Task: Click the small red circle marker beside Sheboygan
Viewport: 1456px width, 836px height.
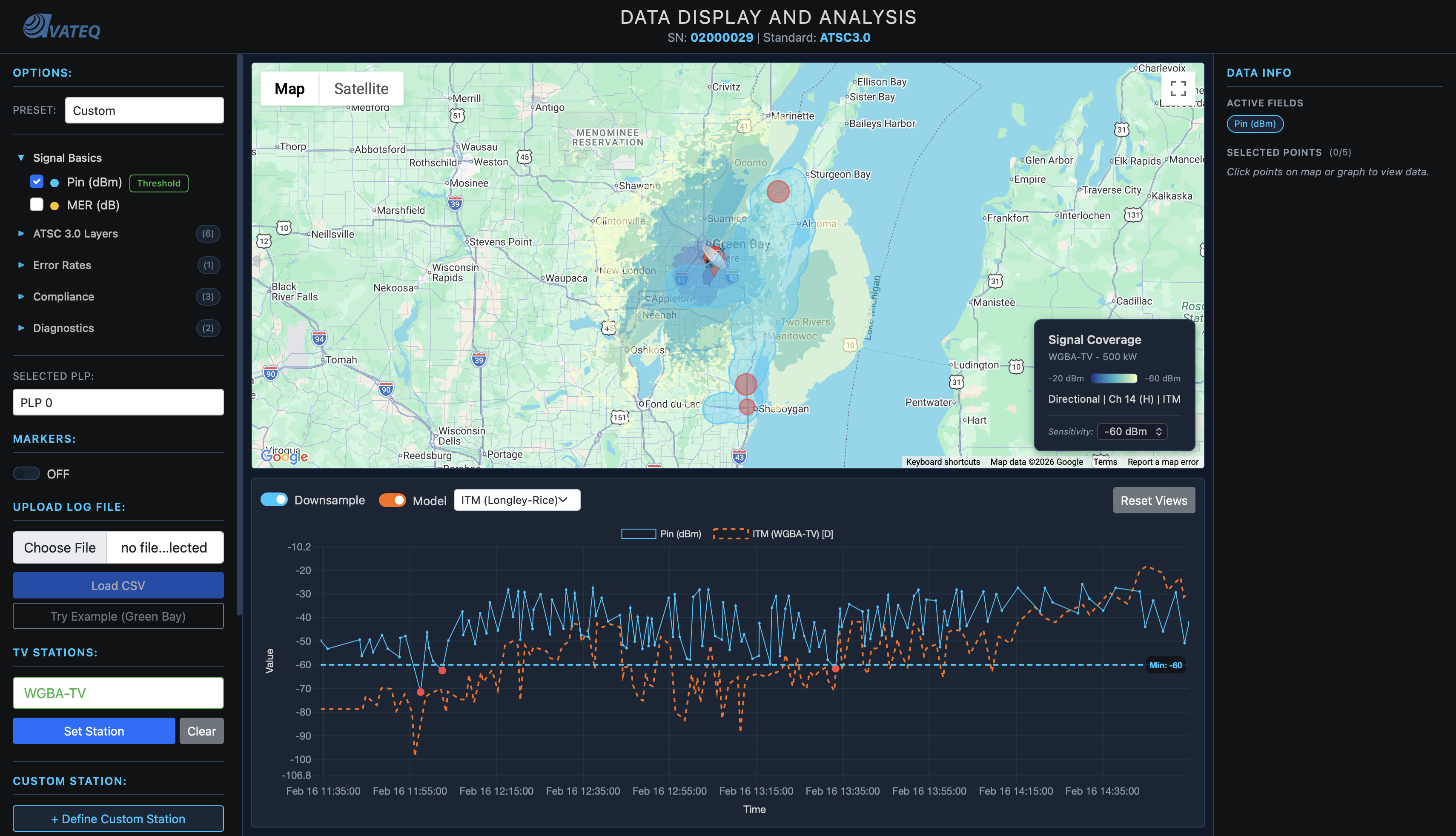Action: 746,407
